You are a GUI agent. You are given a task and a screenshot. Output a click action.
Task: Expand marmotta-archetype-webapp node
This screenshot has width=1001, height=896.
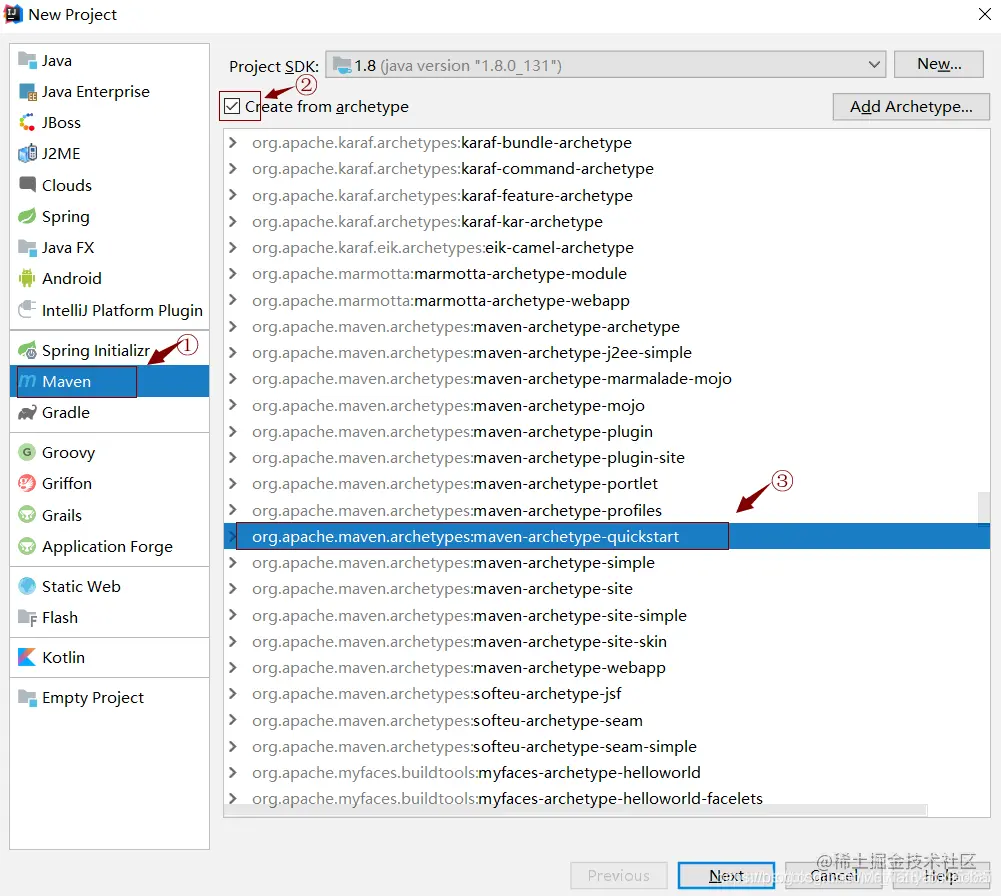pyautogui.click(x=233, y=300)
